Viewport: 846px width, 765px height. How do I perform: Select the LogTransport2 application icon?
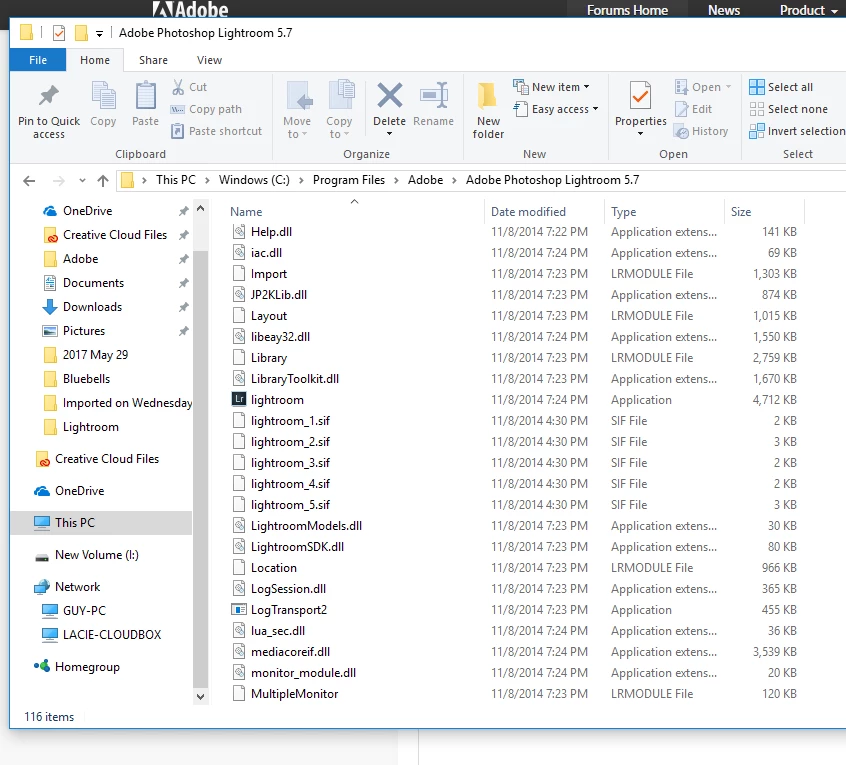pyautogui.click(x=239, y=610)
